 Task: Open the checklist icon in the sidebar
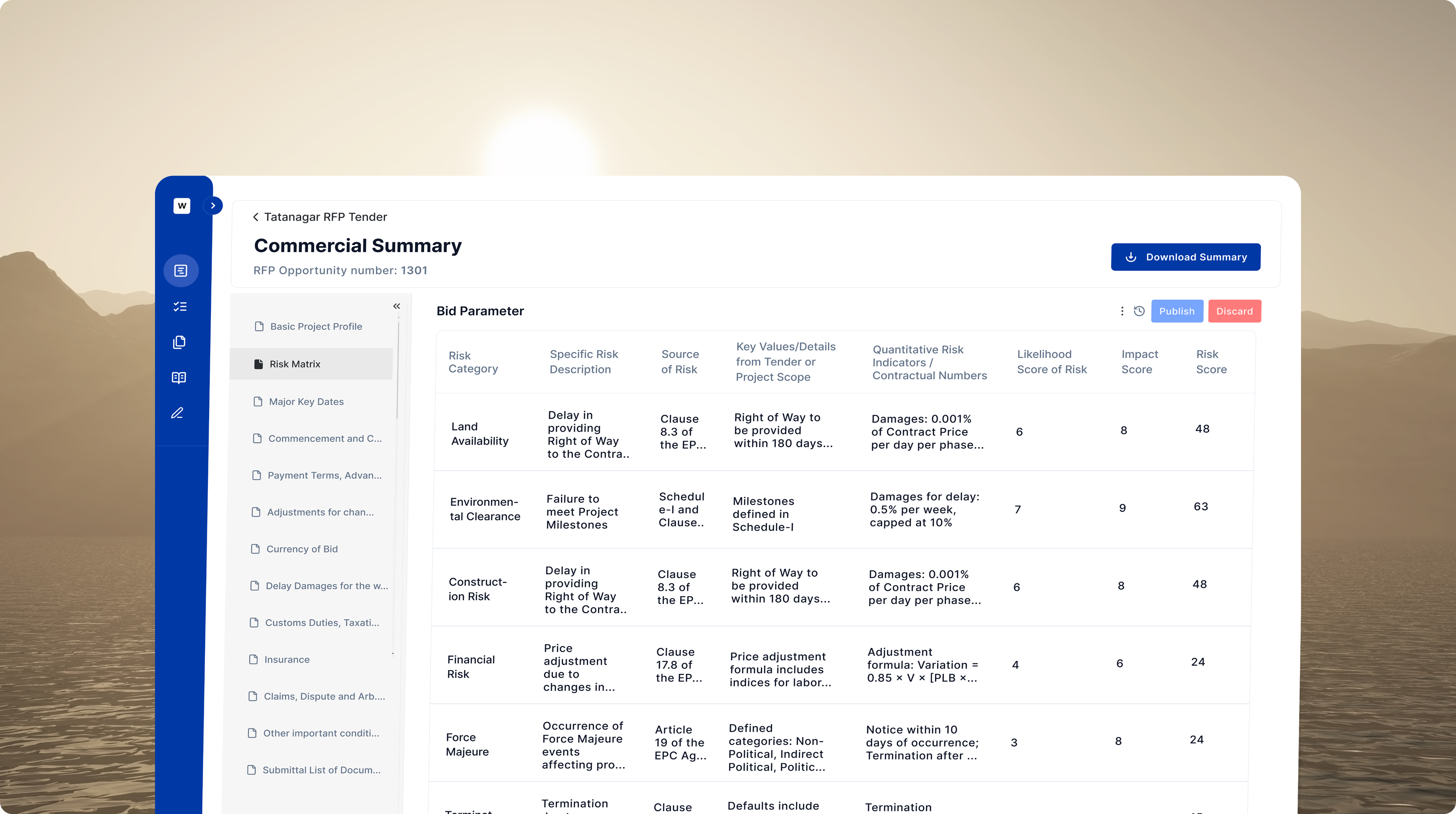(180, 306)
